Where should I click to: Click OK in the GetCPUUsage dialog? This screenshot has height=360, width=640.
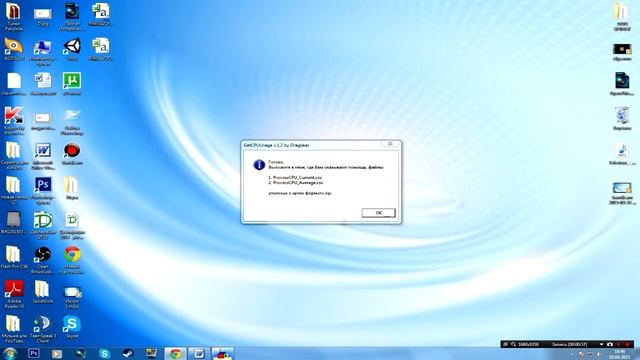[x=378, y=213]
